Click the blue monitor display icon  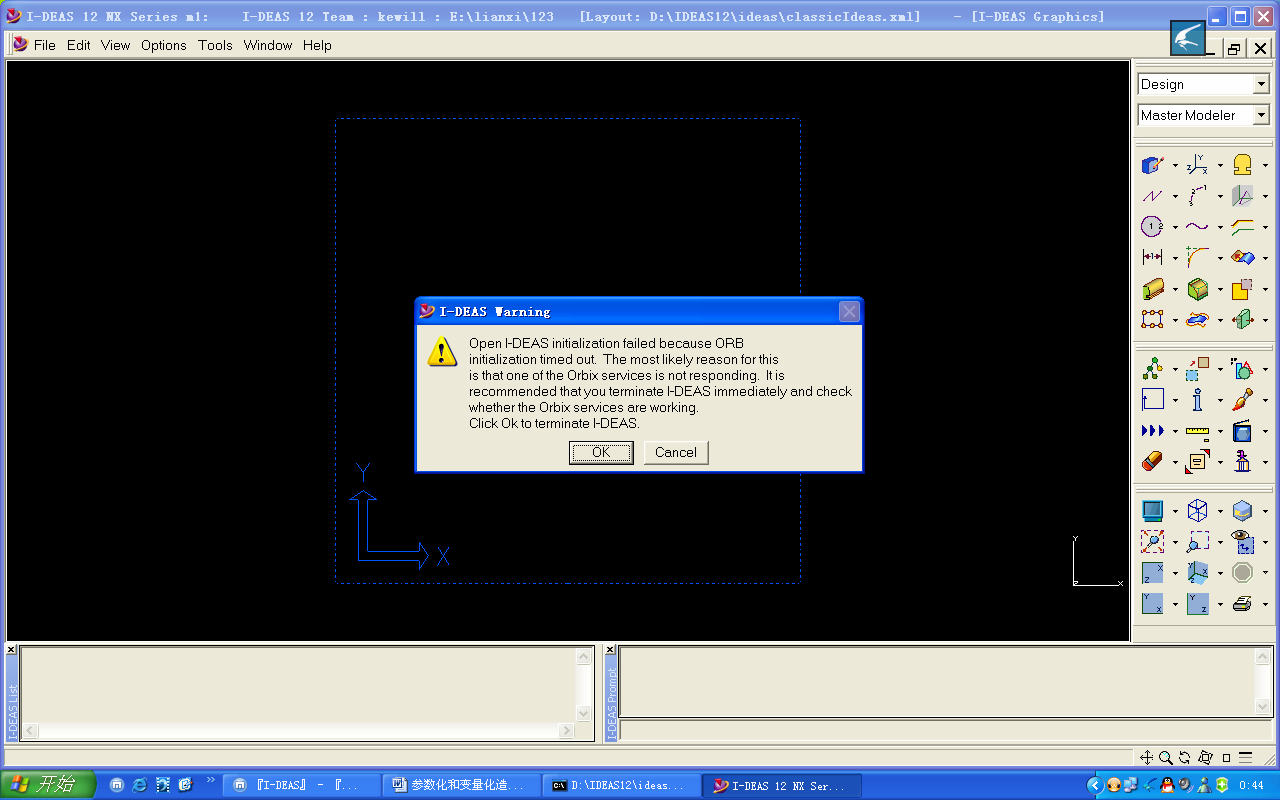coord(1153,511)
